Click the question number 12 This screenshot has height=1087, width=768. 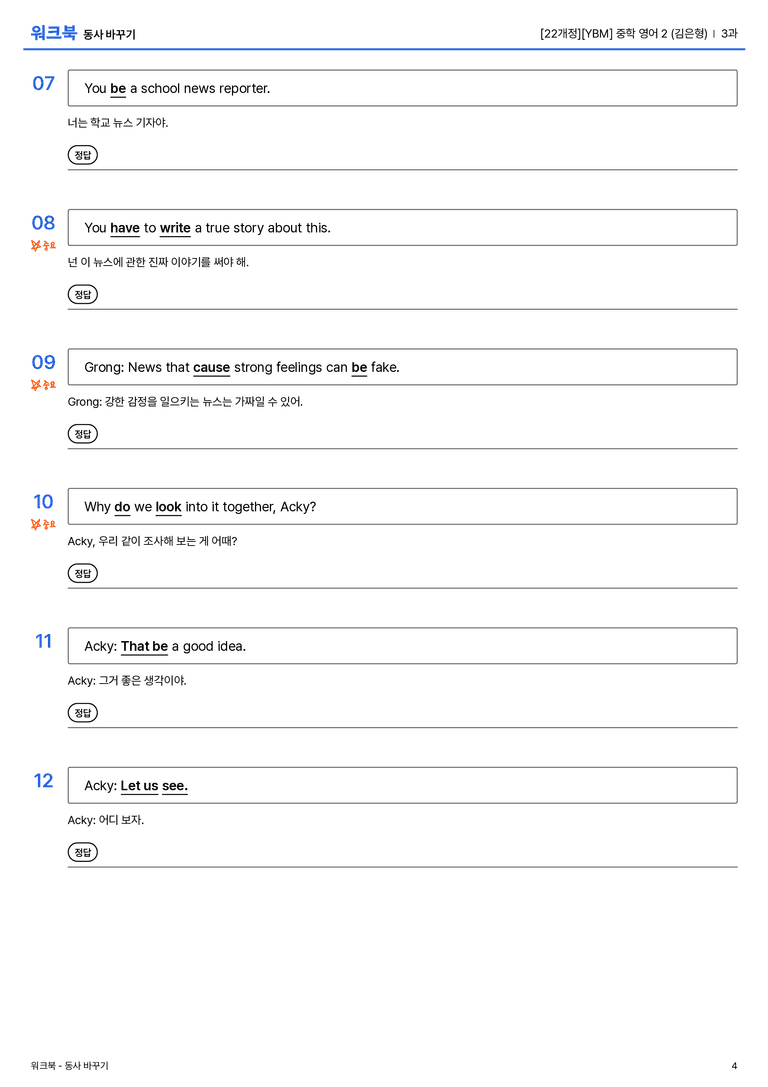coord(43,781)
